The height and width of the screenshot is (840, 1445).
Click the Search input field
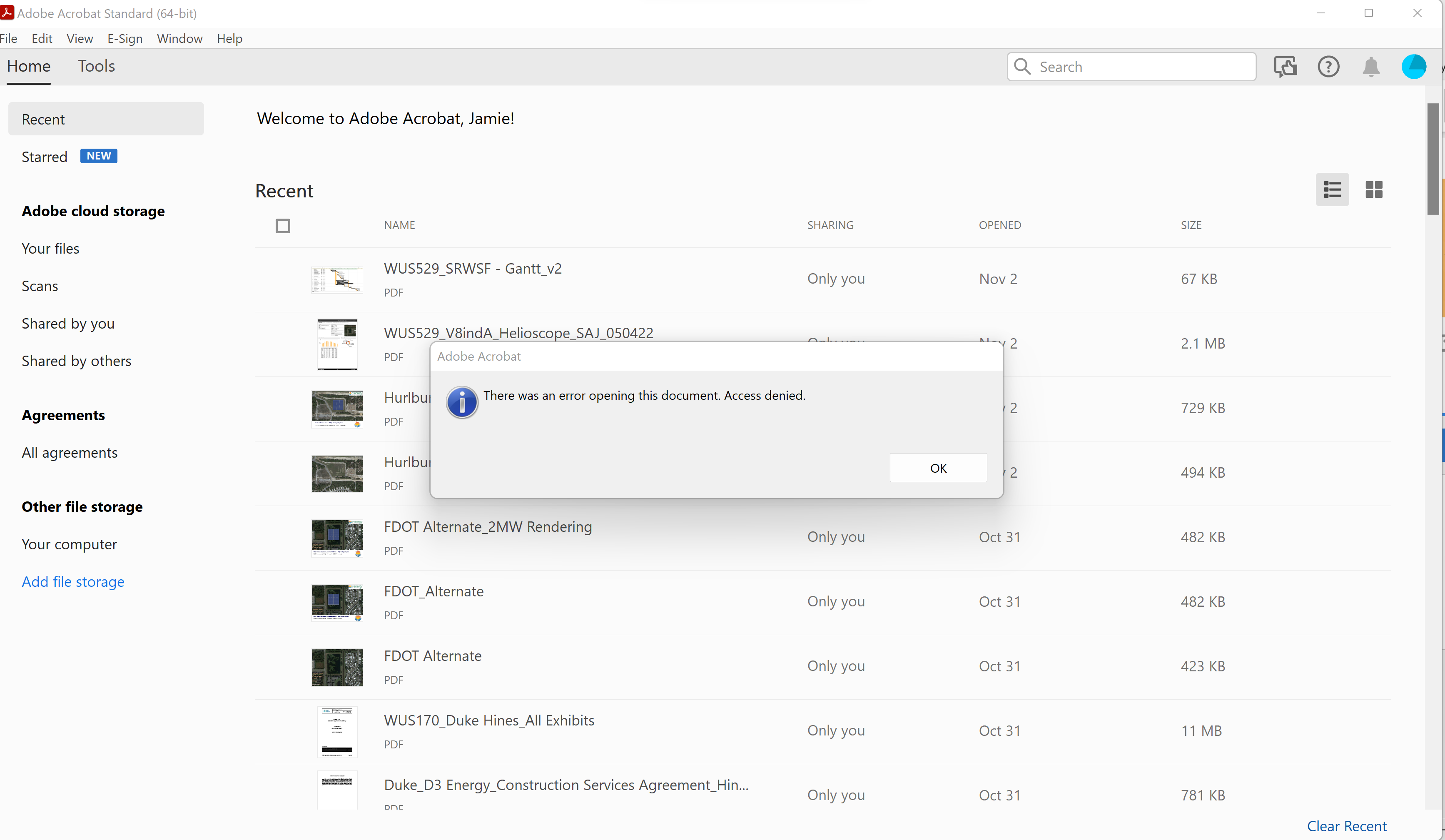[x=1131, y=67]
